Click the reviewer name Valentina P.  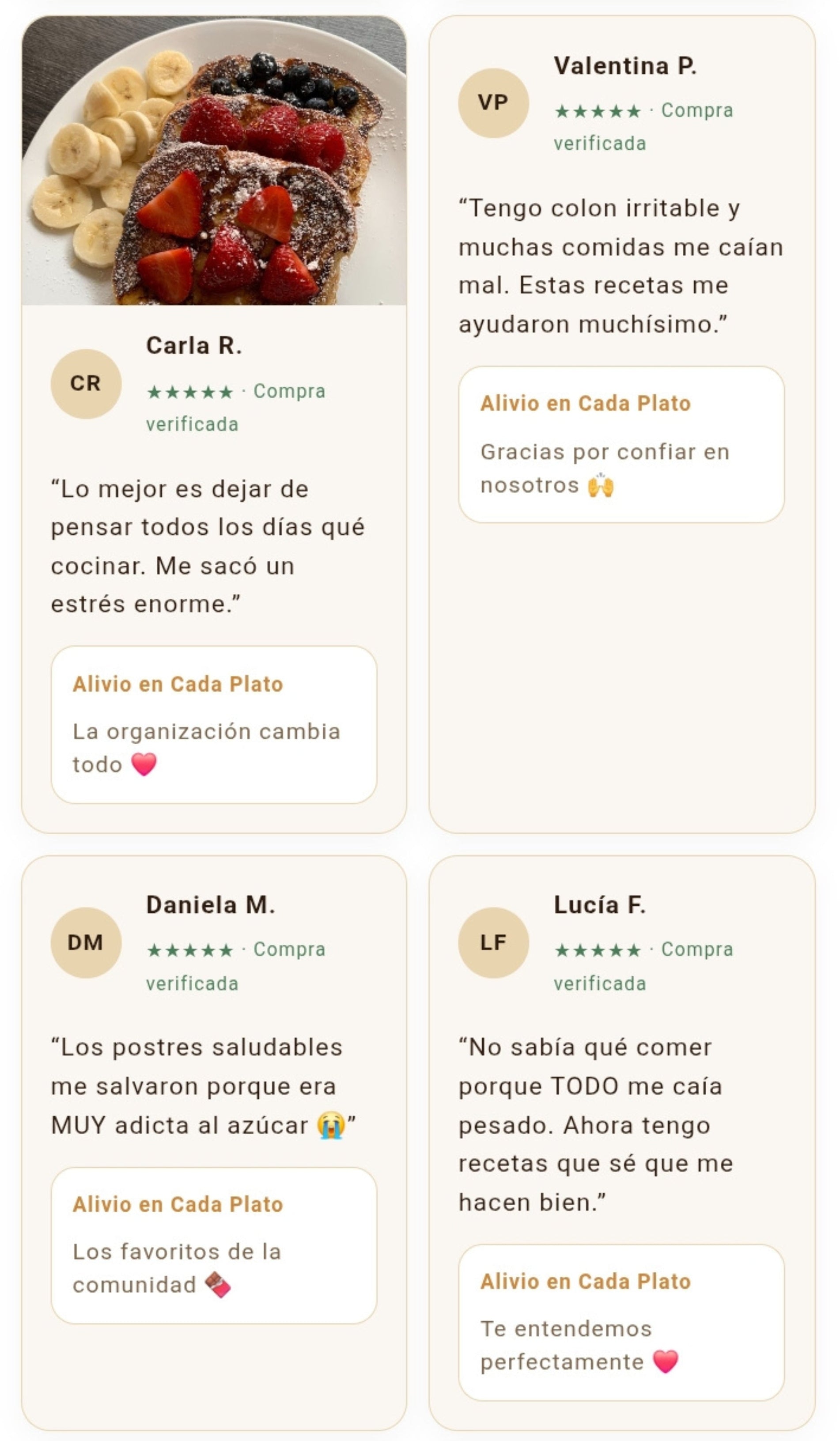click(x=625, y=66)
